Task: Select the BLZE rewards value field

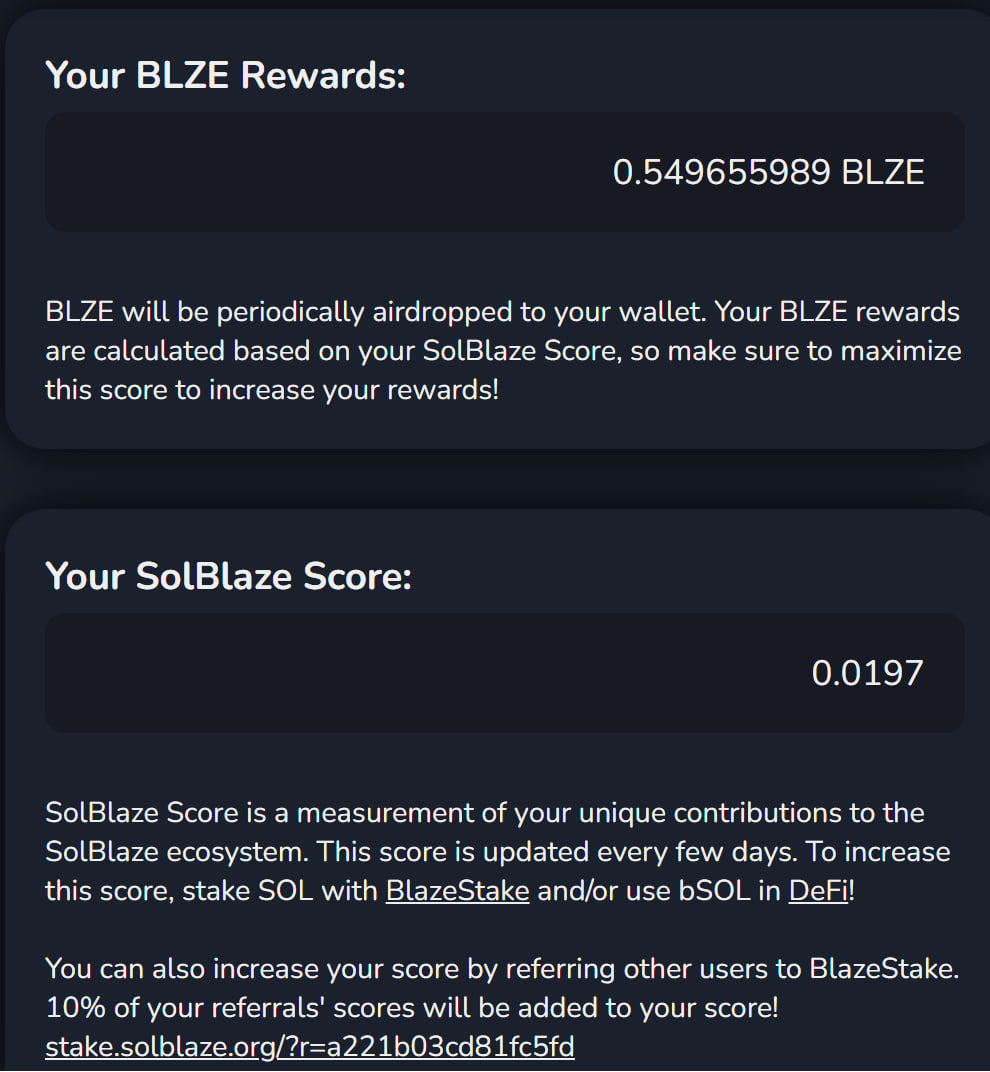Action: point(505,172)
